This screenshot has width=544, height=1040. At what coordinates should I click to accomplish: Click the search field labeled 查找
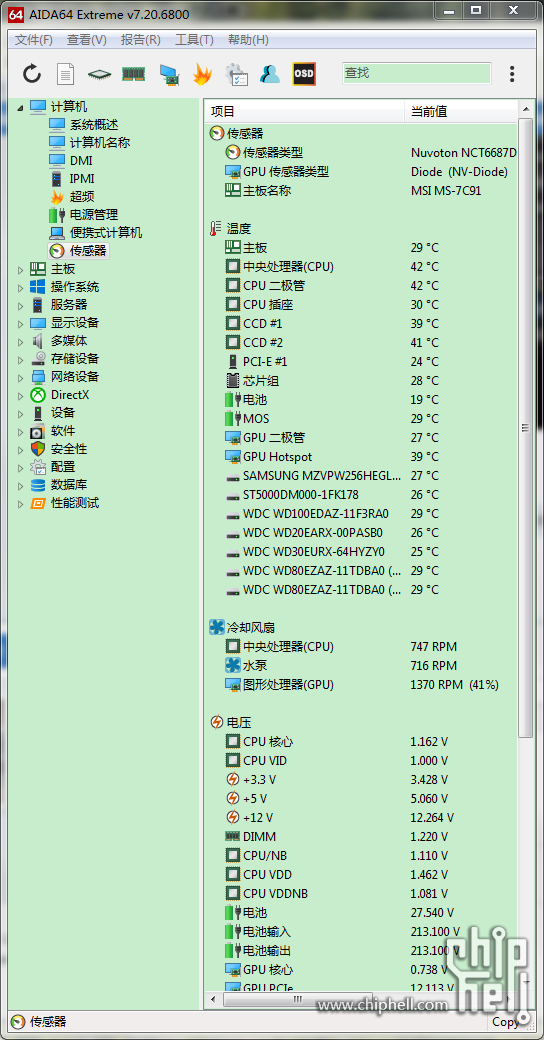pyautogui.click(x=417, y=73)
